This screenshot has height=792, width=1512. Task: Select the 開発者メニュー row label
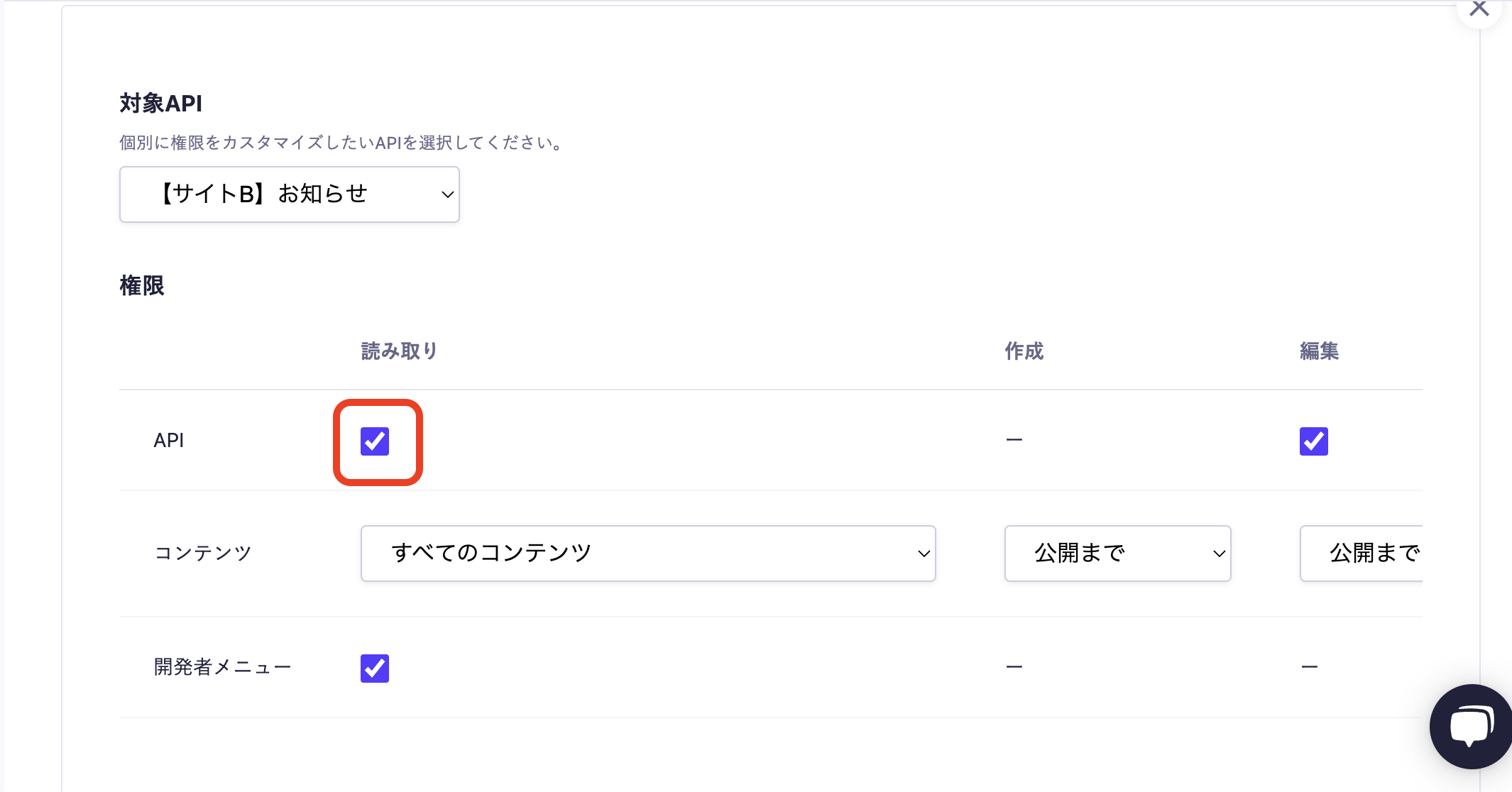tap(222, 667)
